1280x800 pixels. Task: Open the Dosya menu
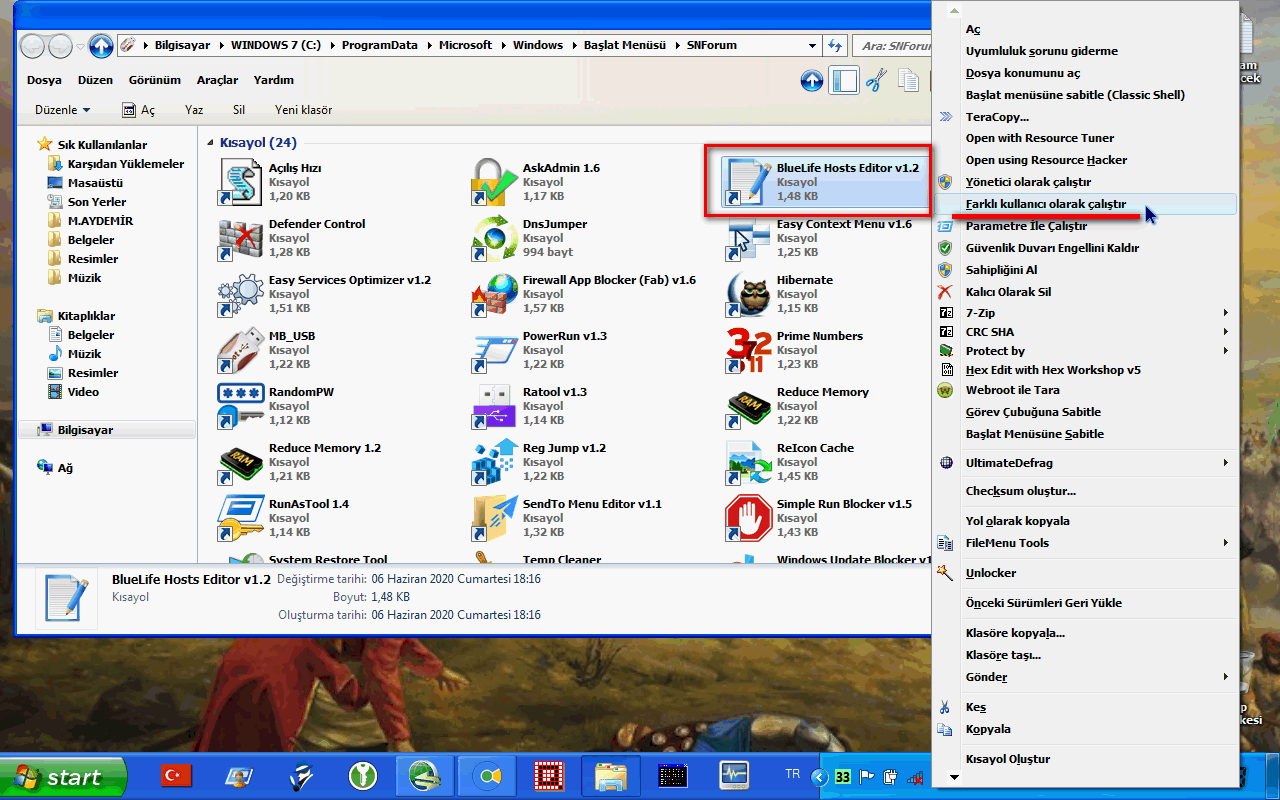click(44, 80)
